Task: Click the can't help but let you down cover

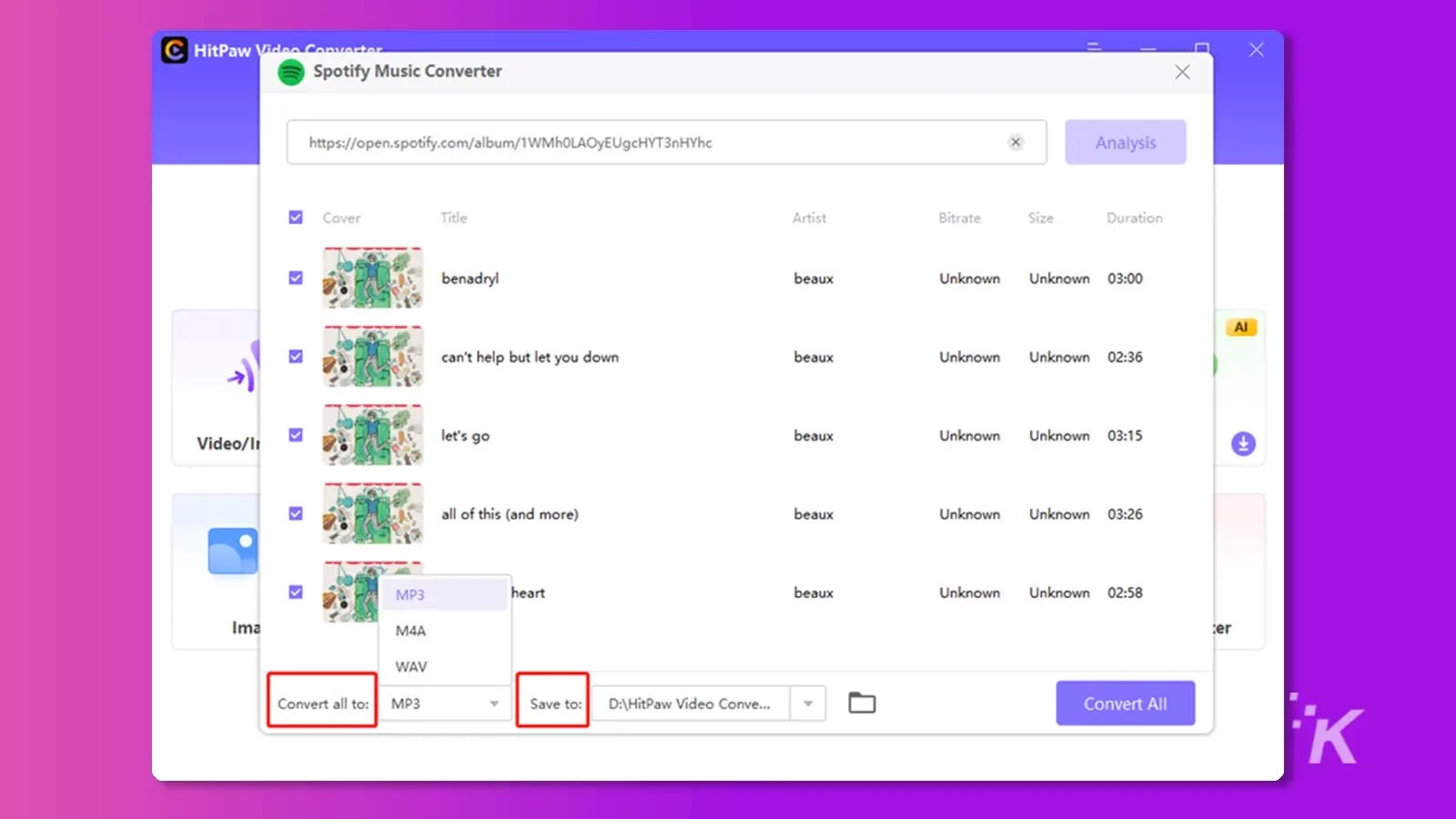Action: pyautogui.click(x=373, y=357)
